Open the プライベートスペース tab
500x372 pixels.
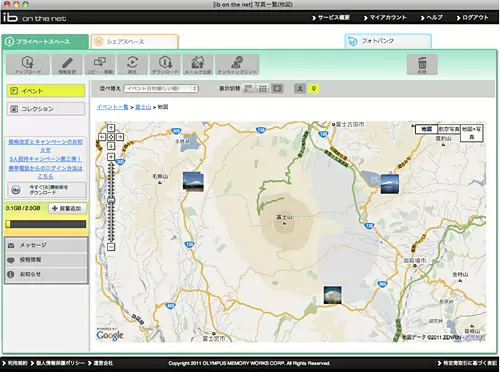45,42
